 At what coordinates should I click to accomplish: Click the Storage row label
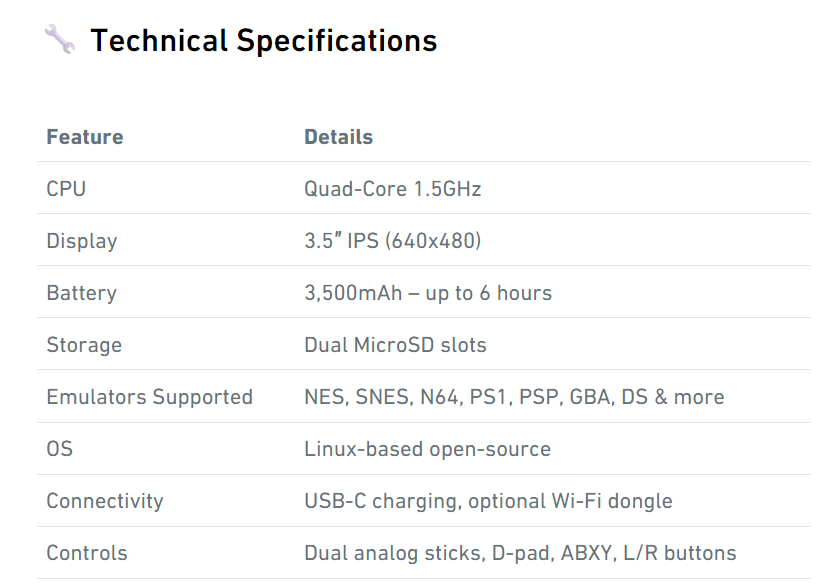[84, 346]
